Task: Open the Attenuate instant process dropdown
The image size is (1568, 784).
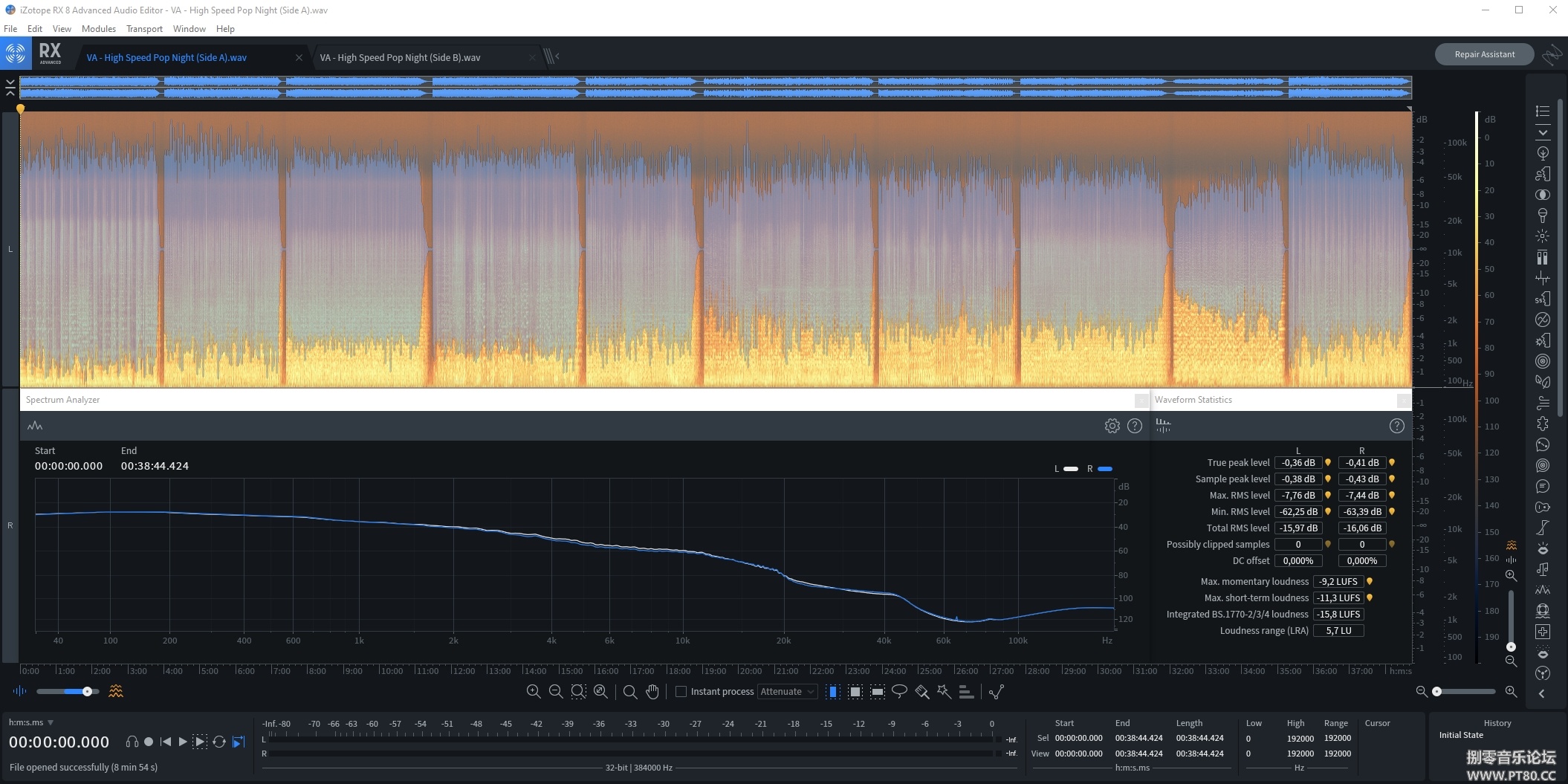Action: [787, 692]
